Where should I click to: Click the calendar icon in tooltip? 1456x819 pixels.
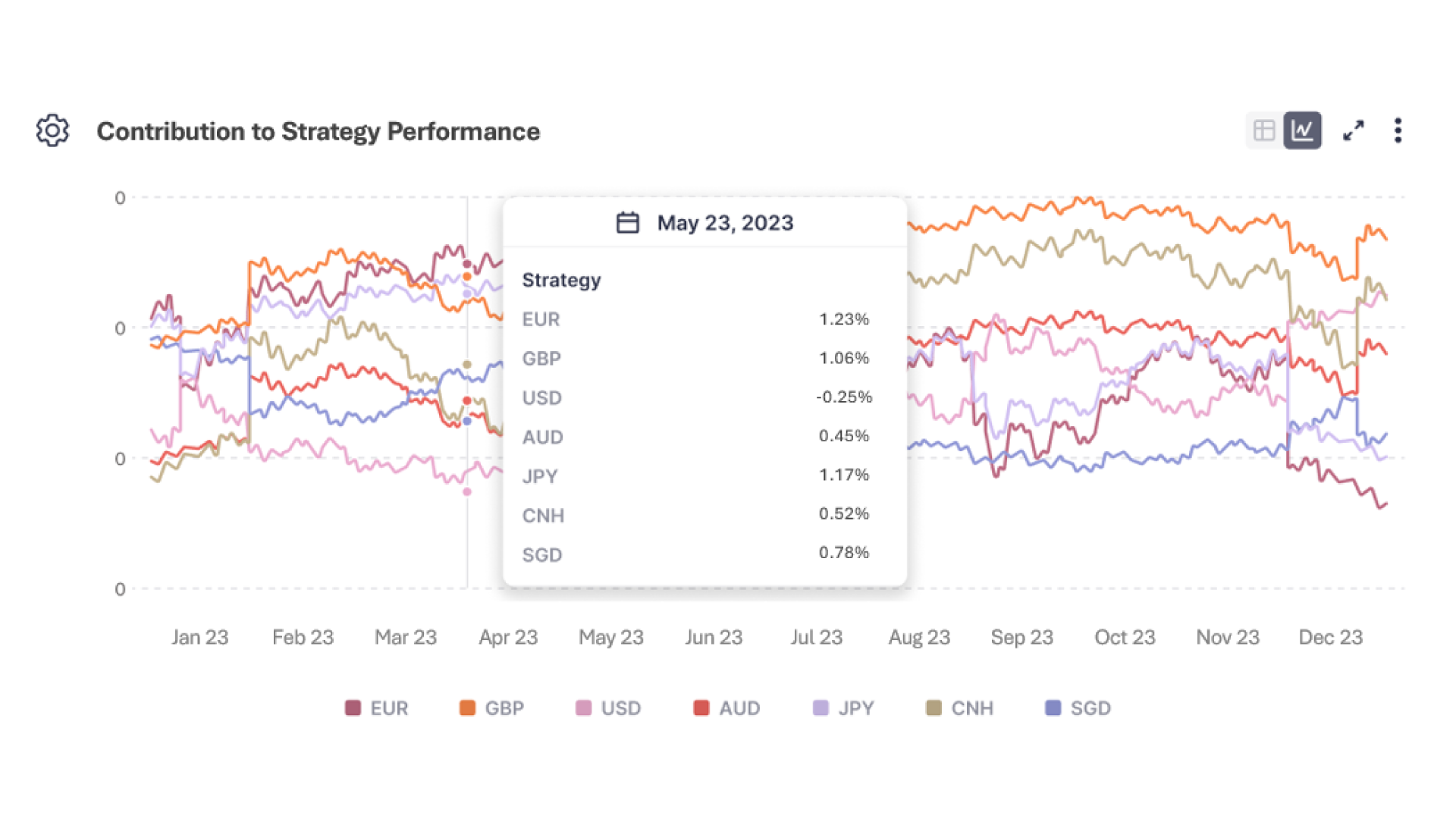627,223
